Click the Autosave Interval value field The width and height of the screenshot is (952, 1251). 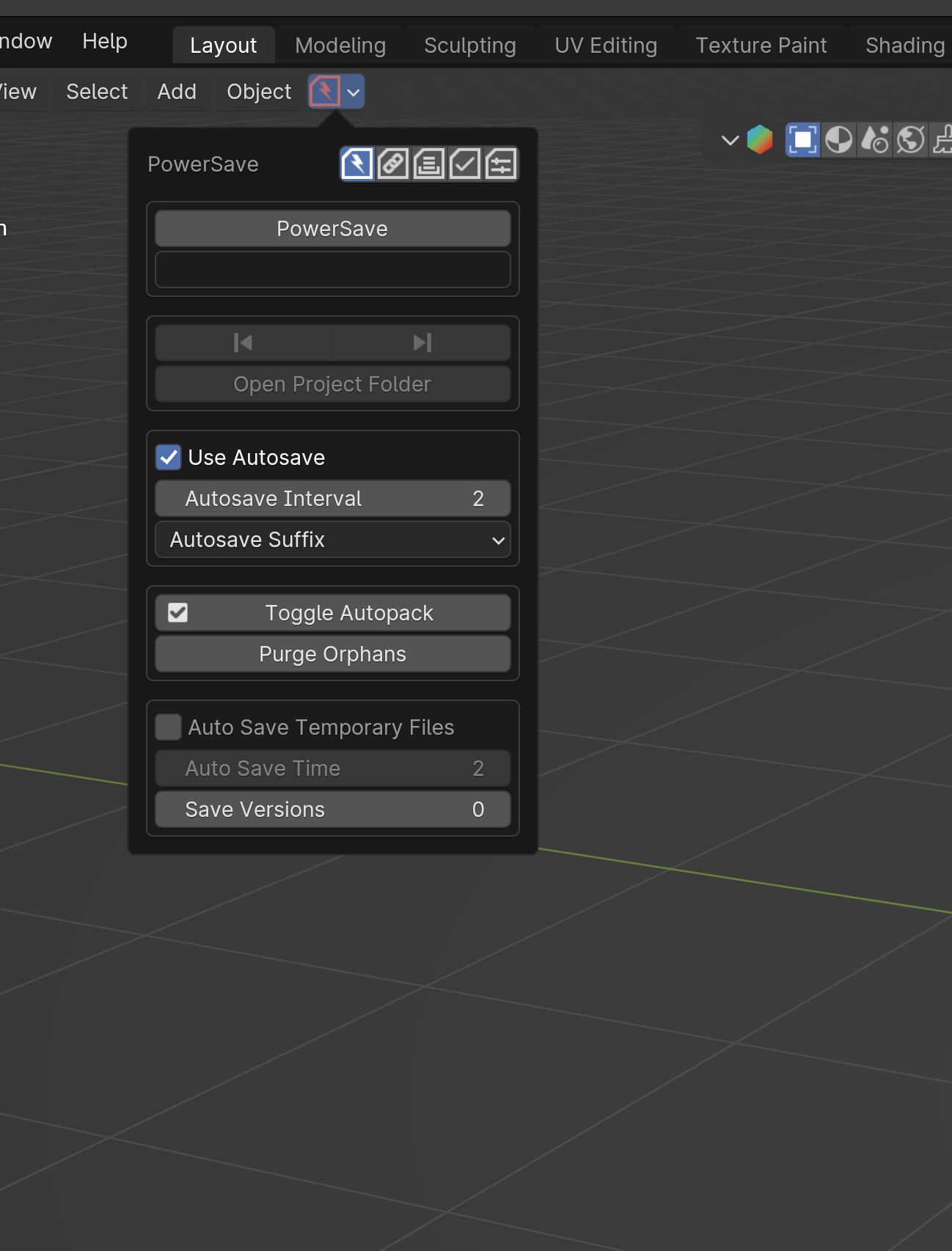tap(333, 499)
